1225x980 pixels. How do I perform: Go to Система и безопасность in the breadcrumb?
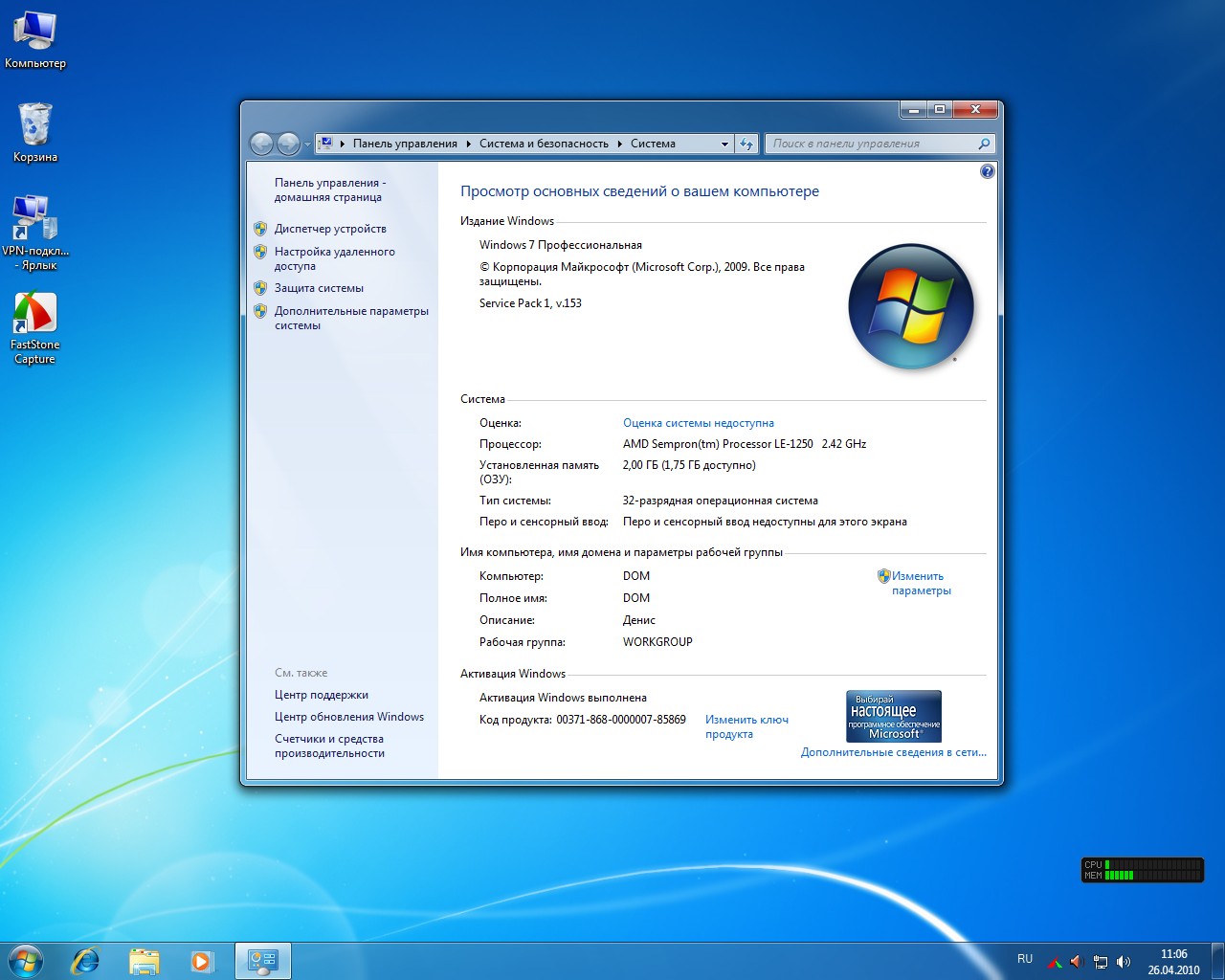point(544,144)
